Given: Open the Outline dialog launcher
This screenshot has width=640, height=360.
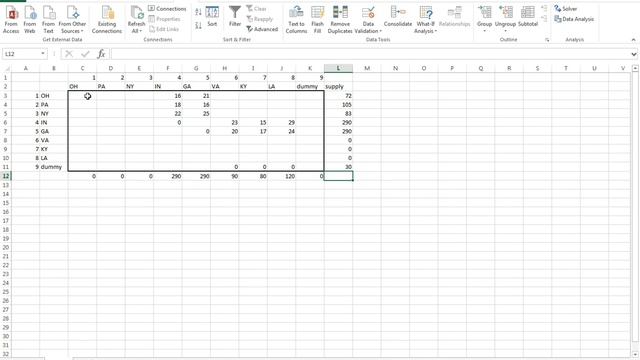Looking at the screenshot, I should click(x=547, y=40).
